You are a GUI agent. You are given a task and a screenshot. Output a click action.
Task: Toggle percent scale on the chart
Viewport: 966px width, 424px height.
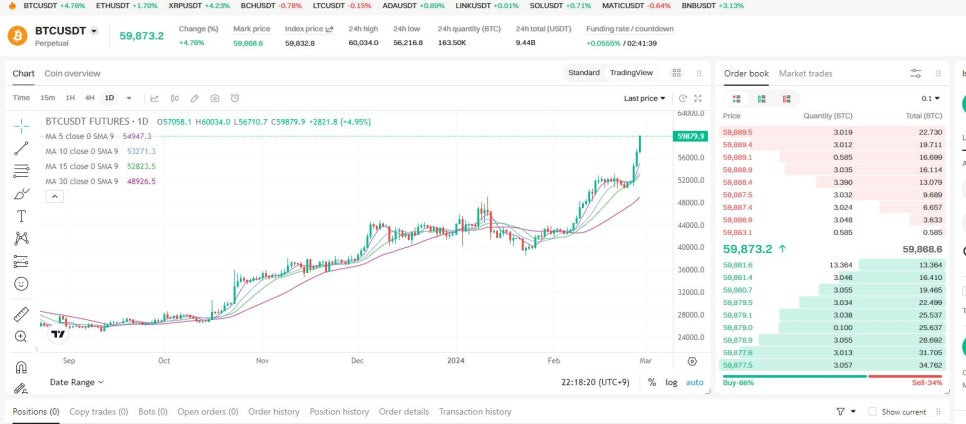pos(652,382)
